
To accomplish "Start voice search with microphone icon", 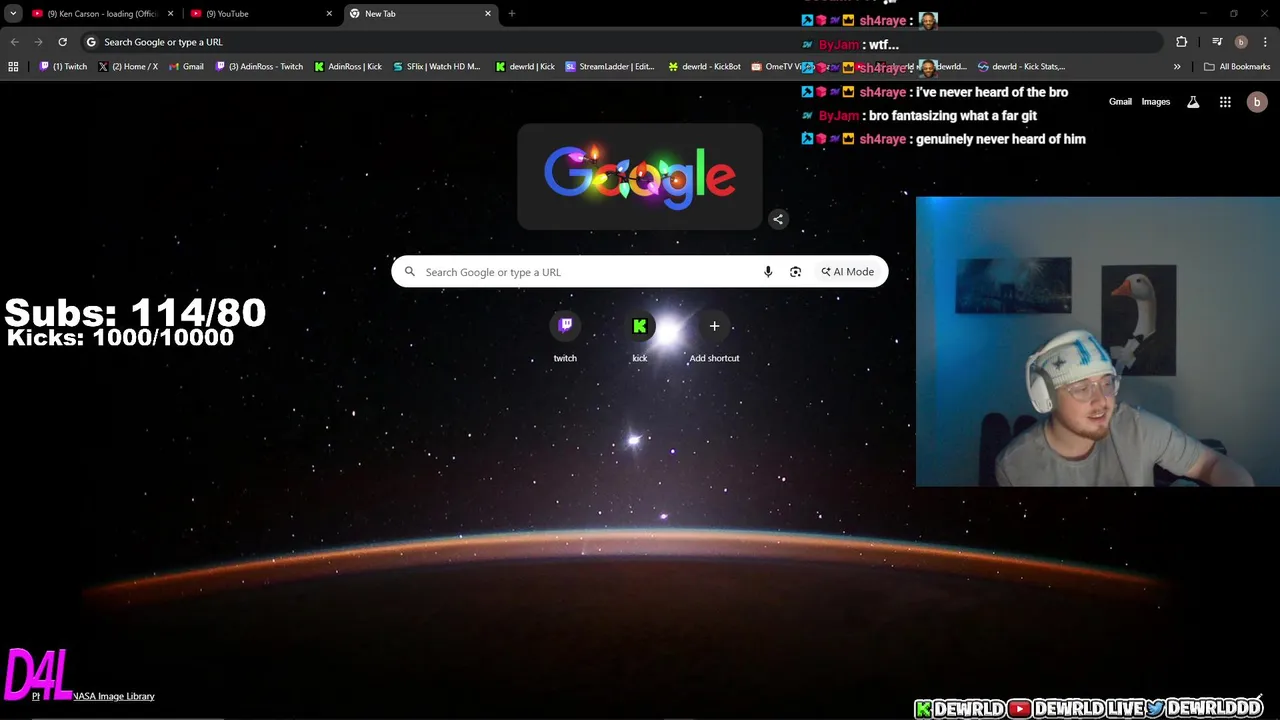I will pyautogui.click(x=768, y=272).
